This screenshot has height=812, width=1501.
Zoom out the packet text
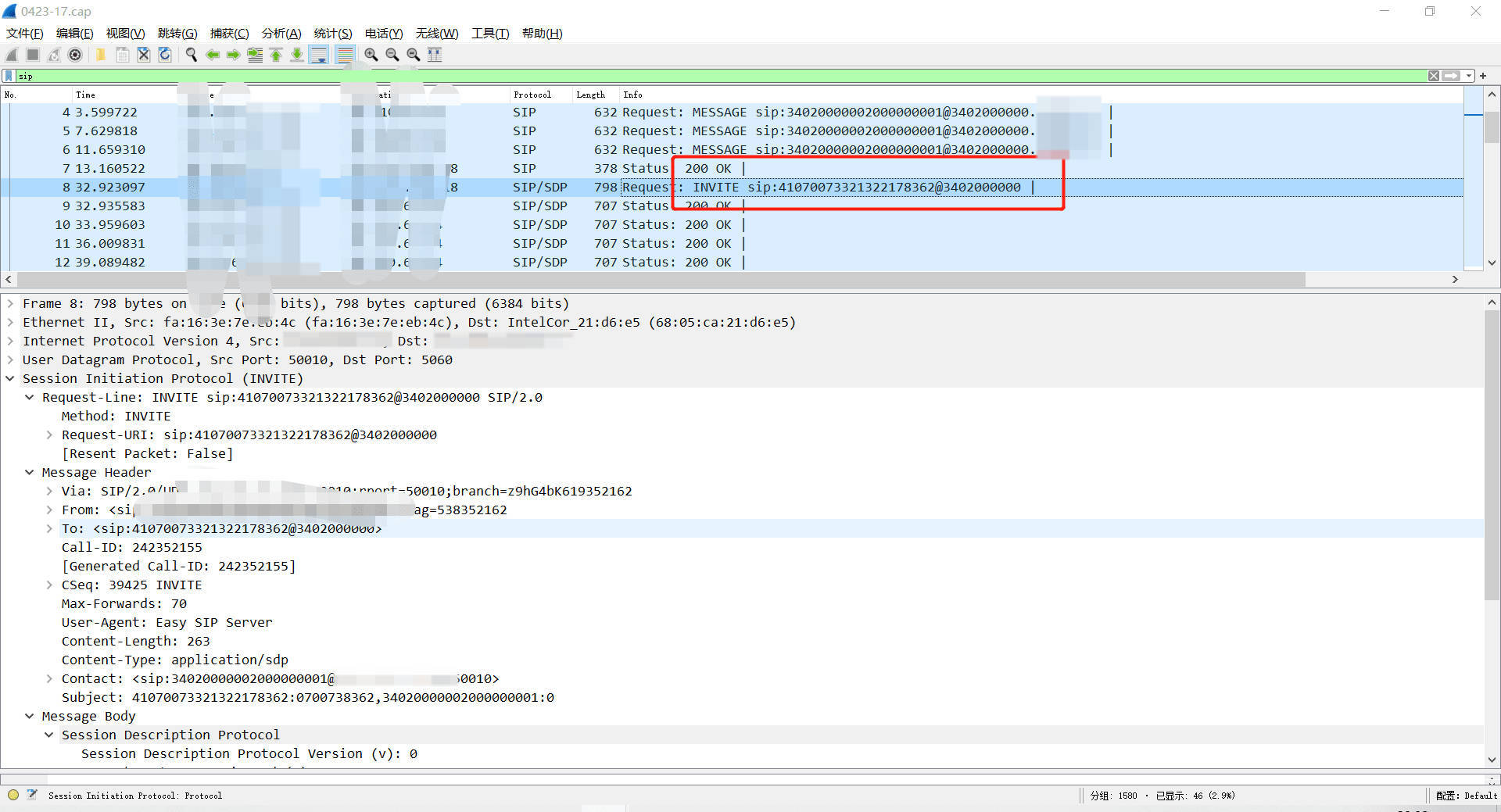tap(392, 55)
